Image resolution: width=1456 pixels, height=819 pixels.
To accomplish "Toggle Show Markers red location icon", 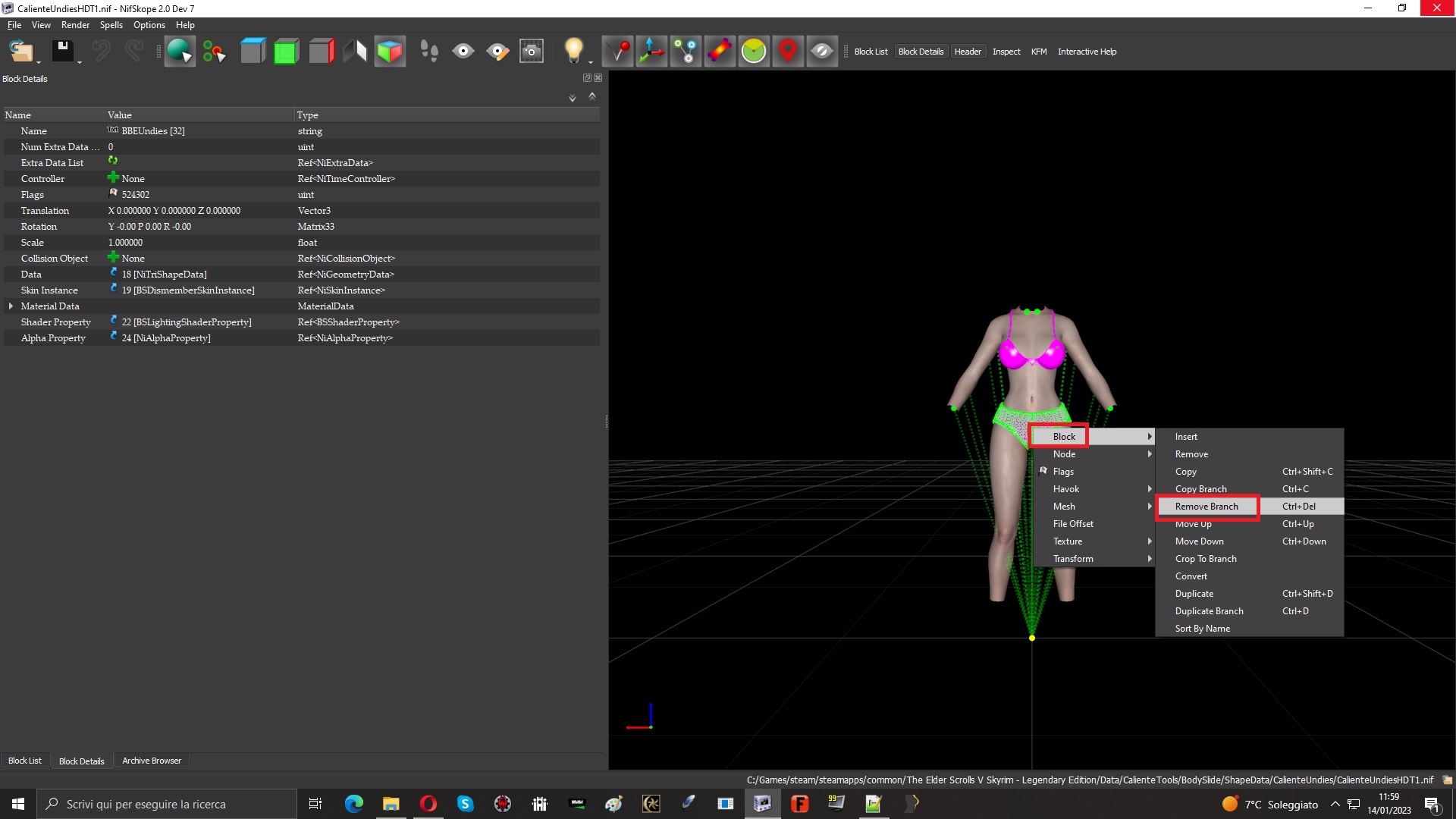I will tap(788, 52).
